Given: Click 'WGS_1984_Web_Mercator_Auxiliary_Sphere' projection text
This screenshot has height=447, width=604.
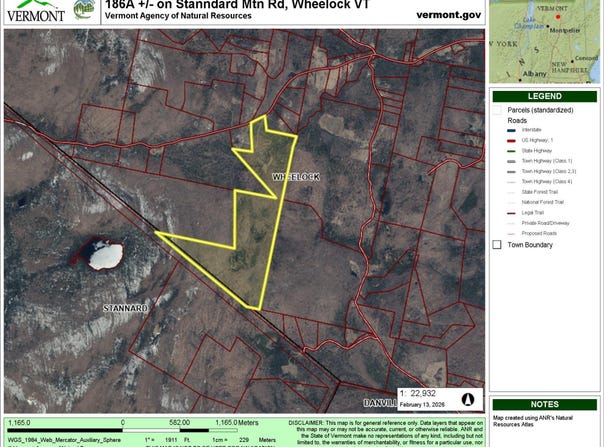Looking at the screenshot, I should (64, 440).
